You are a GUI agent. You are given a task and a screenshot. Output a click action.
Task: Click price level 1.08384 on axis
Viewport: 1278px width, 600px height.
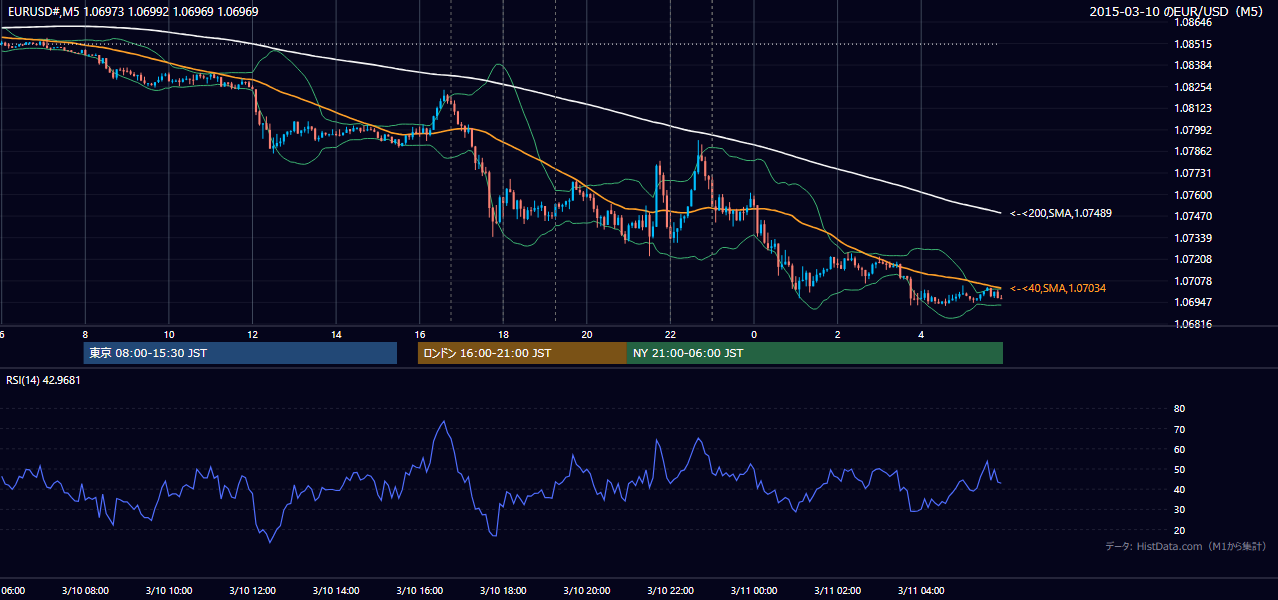(1194, 65)
